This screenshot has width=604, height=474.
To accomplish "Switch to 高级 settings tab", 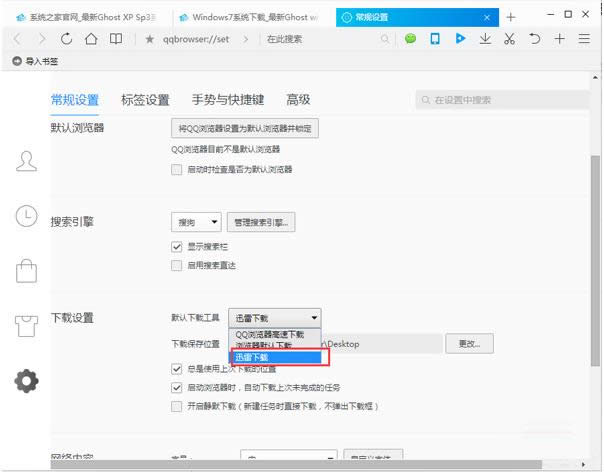I will pyautogui.click(x=298, y=100).
